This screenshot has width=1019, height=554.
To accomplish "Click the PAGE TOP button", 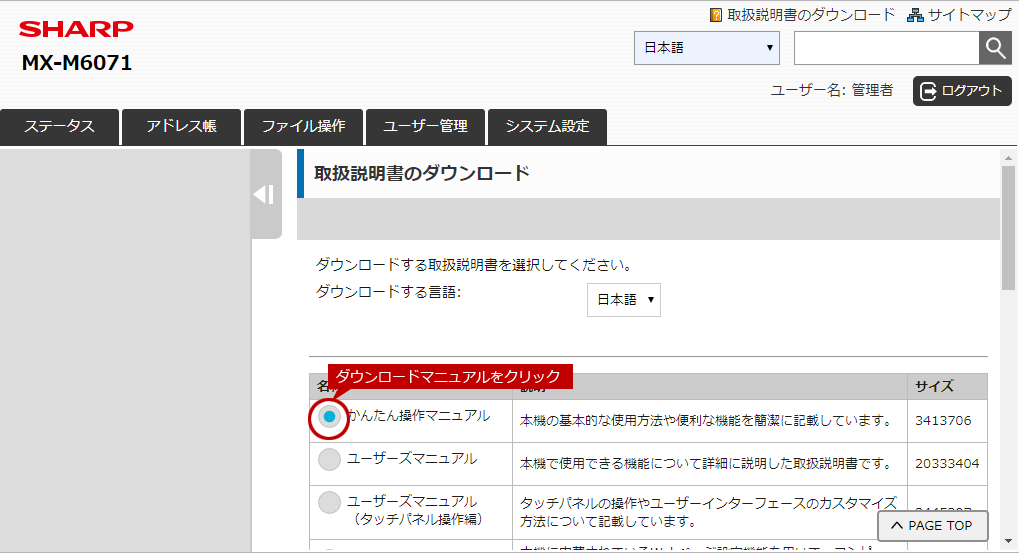I will click(x=933, y=525).
